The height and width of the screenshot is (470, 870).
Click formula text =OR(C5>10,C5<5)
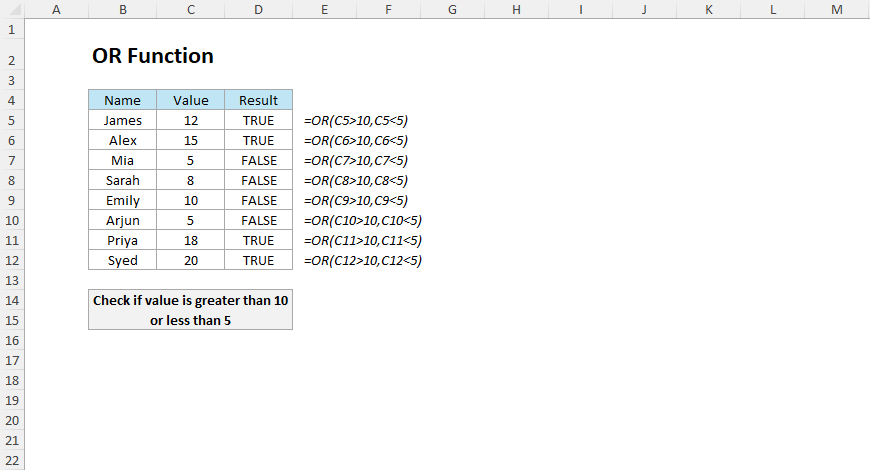coord(356,120)
